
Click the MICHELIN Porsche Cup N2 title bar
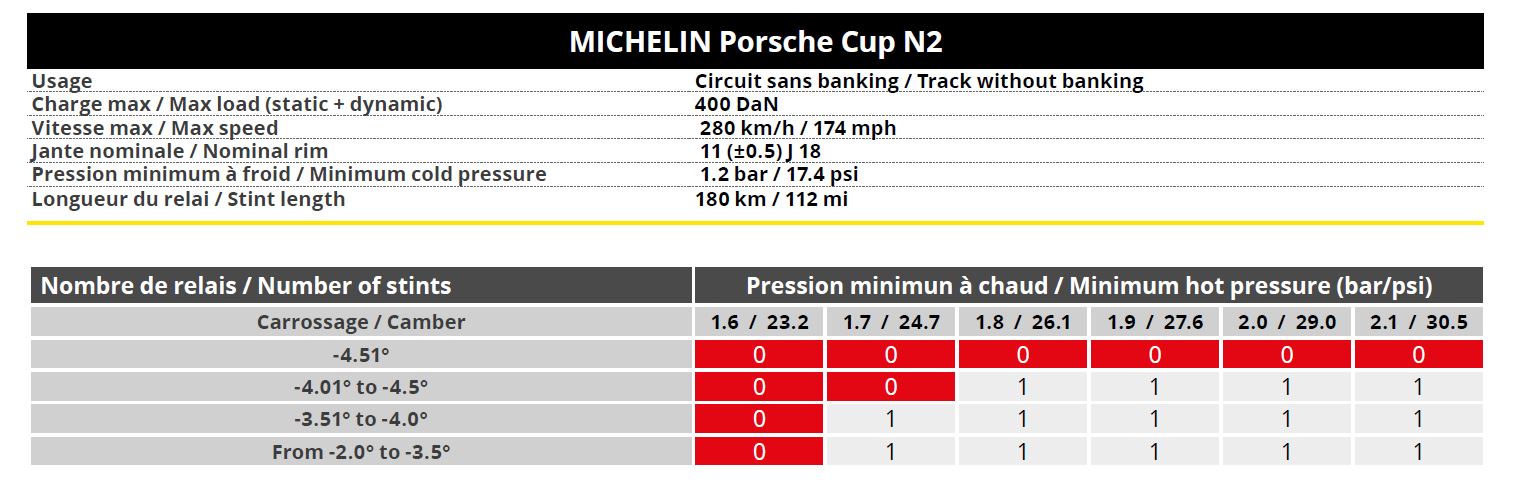pyautogui.click(x=755, y=42)
